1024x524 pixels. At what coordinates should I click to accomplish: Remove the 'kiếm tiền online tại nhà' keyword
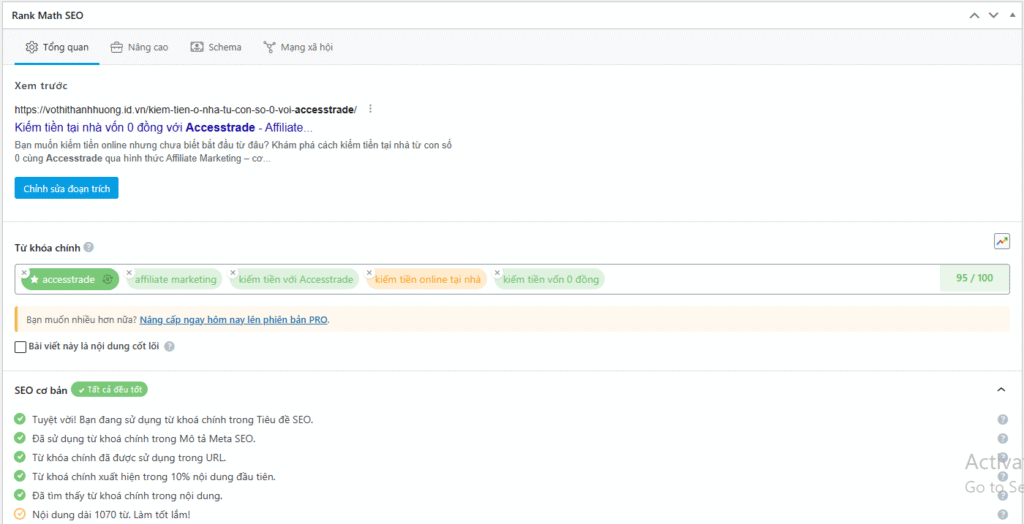369,272
